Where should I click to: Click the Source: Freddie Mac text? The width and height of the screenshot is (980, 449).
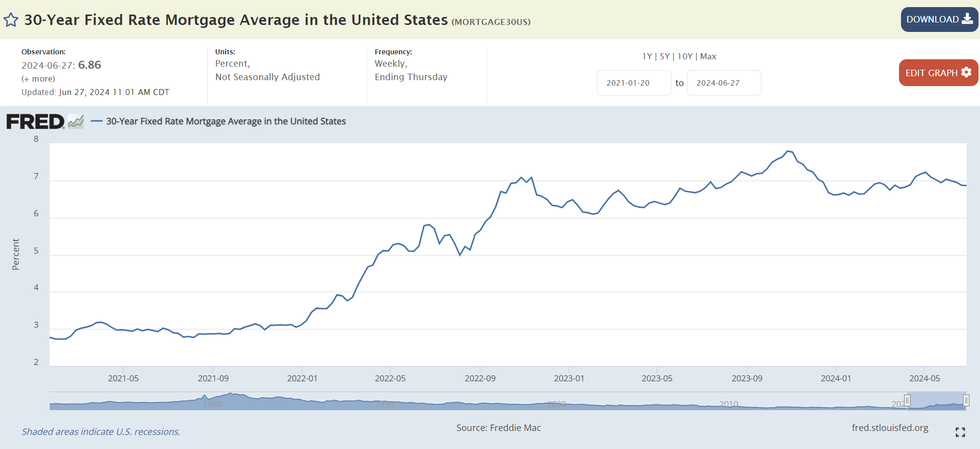pyautogui.click(x=498, y=429)
